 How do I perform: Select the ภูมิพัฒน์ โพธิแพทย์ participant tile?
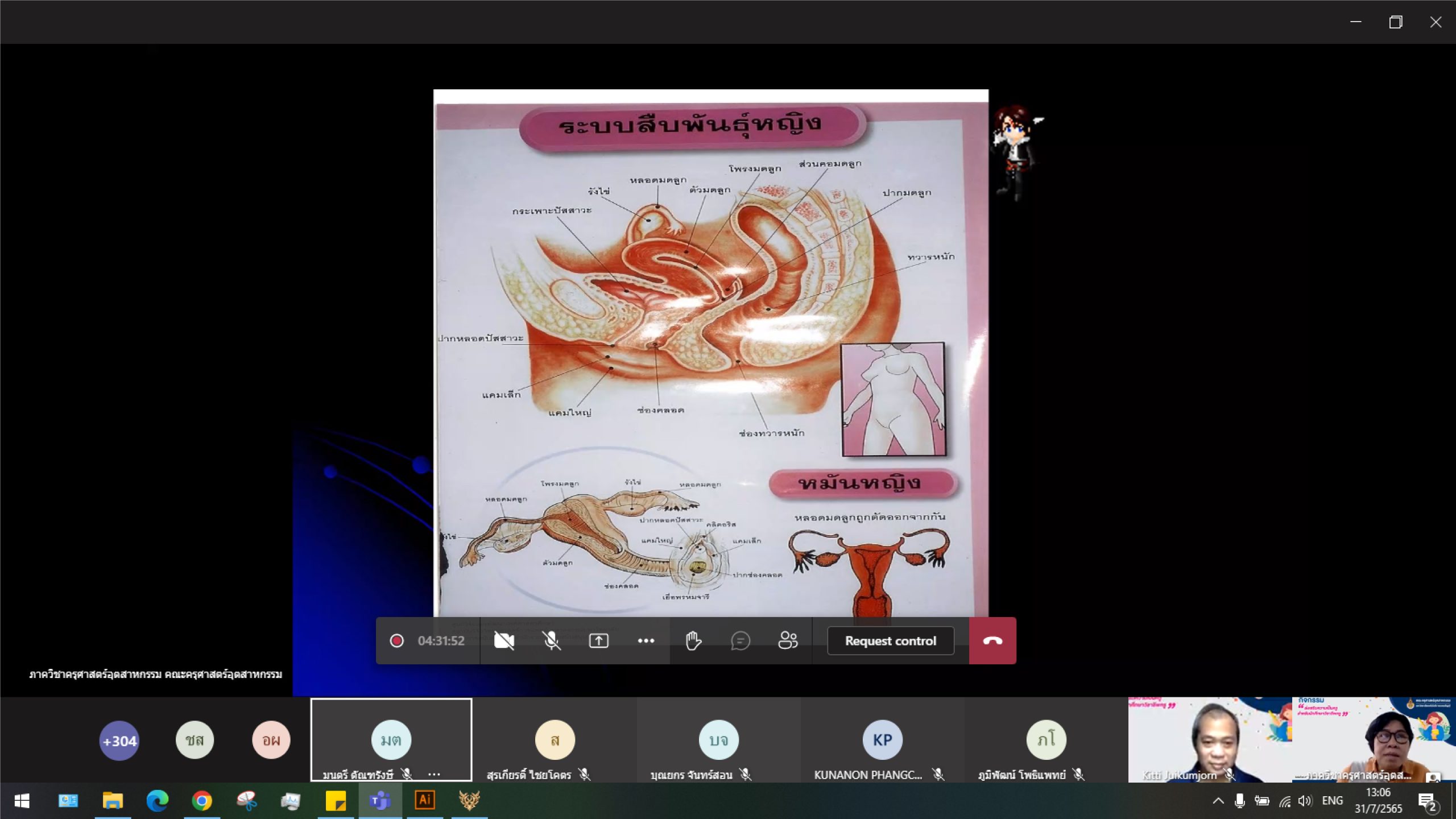click(1046, 740)
